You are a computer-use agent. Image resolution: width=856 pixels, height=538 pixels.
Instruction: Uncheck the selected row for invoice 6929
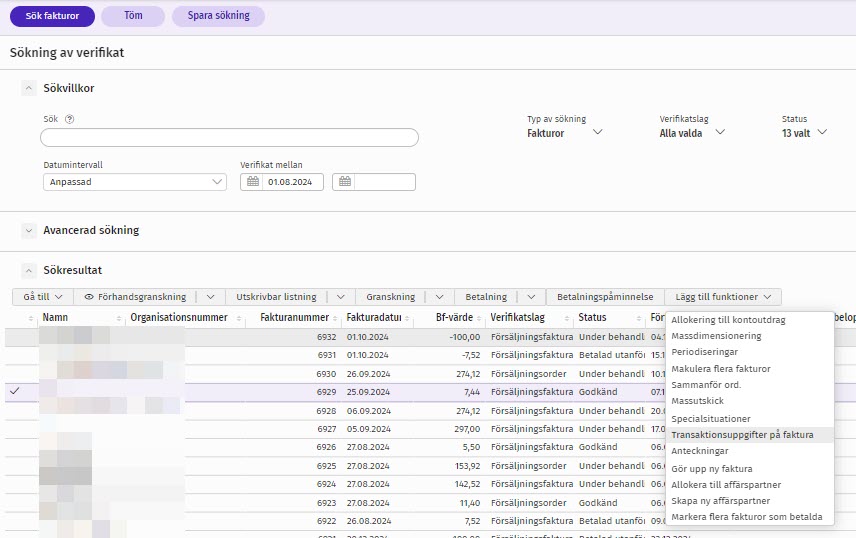coord(15,391)
